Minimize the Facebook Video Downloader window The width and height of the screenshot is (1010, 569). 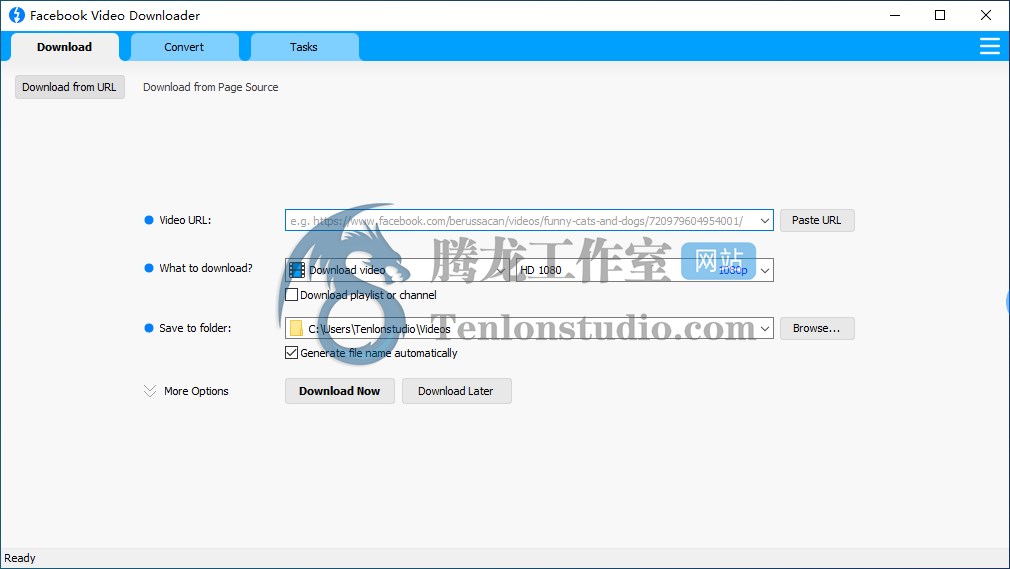coord(895,15)
